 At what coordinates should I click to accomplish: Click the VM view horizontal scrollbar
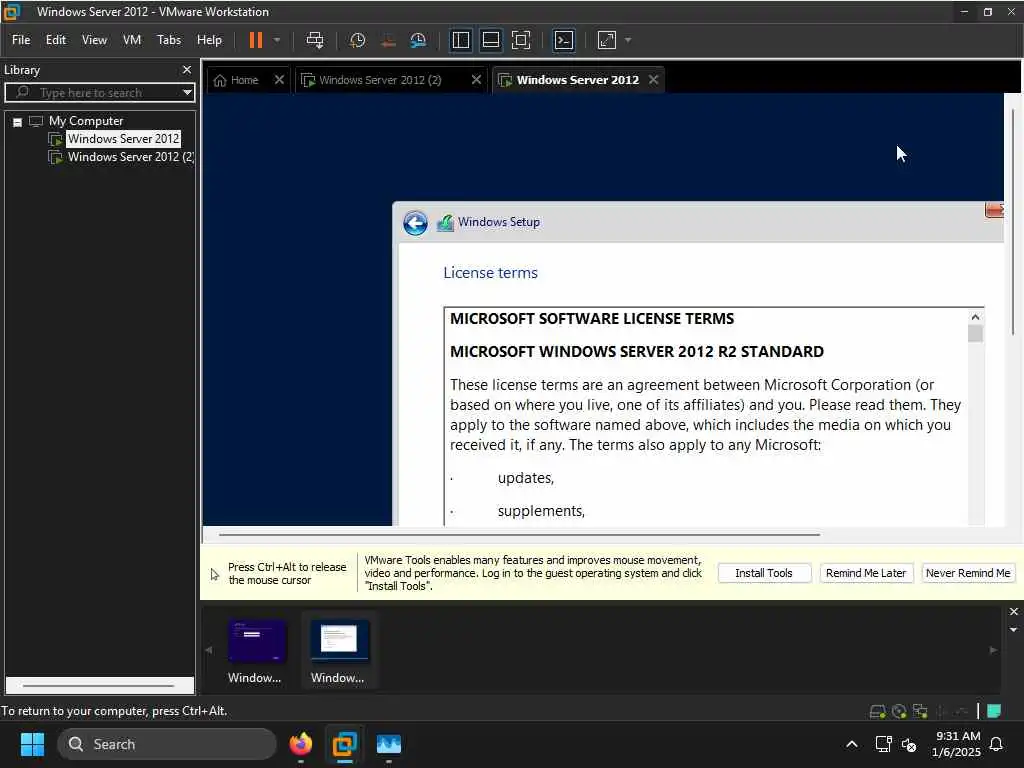519,534
